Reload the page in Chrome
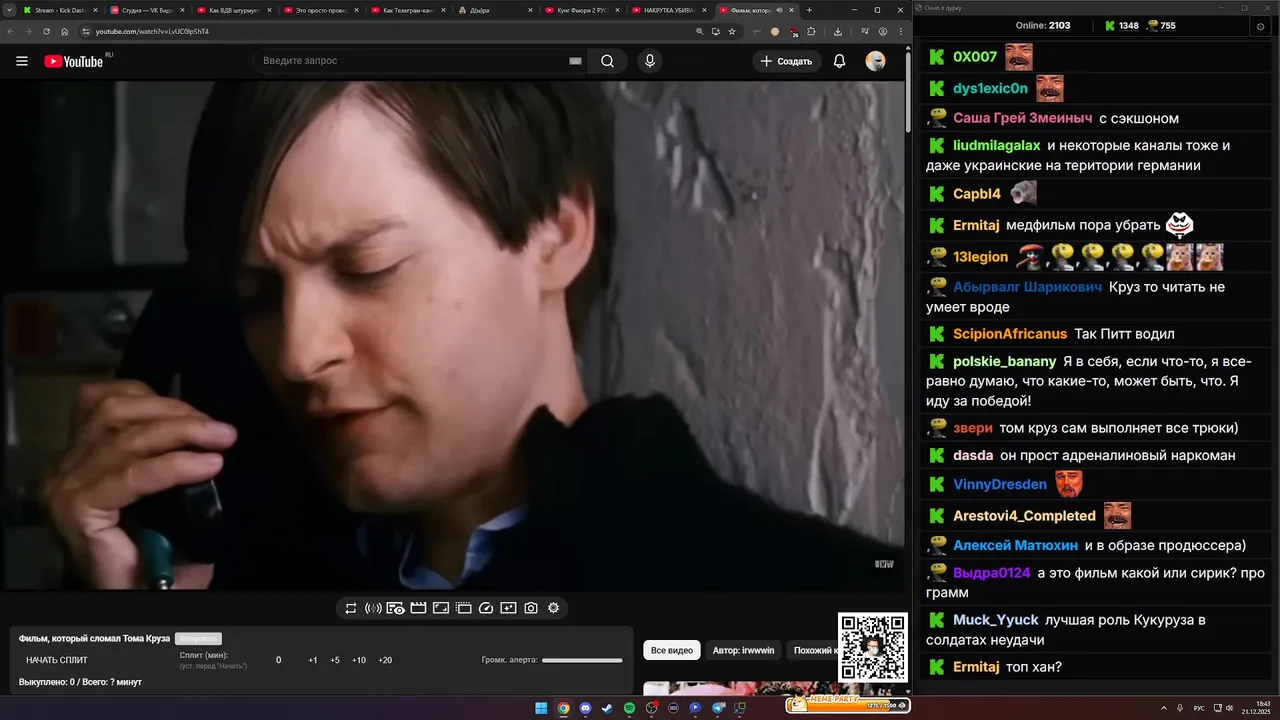Image resolution: width=1280 pixels, height=720 pixels. (46, 31)
